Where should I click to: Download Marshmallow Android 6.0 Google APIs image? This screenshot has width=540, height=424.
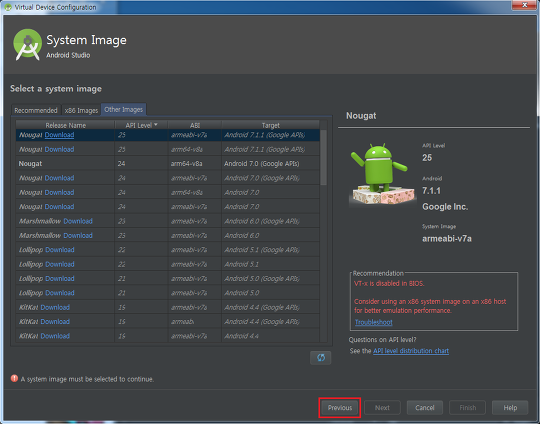[x=78, y=221]
